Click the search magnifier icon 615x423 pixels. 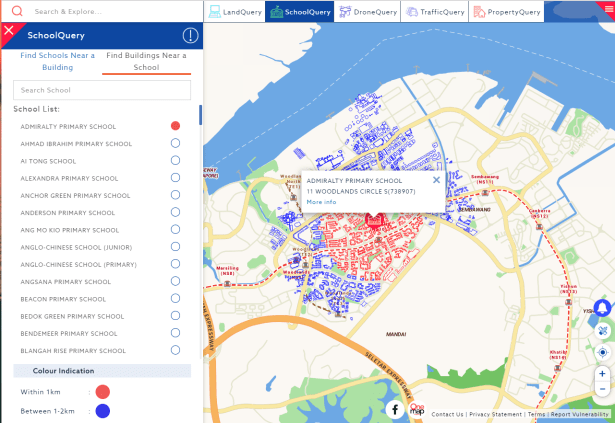17,11
